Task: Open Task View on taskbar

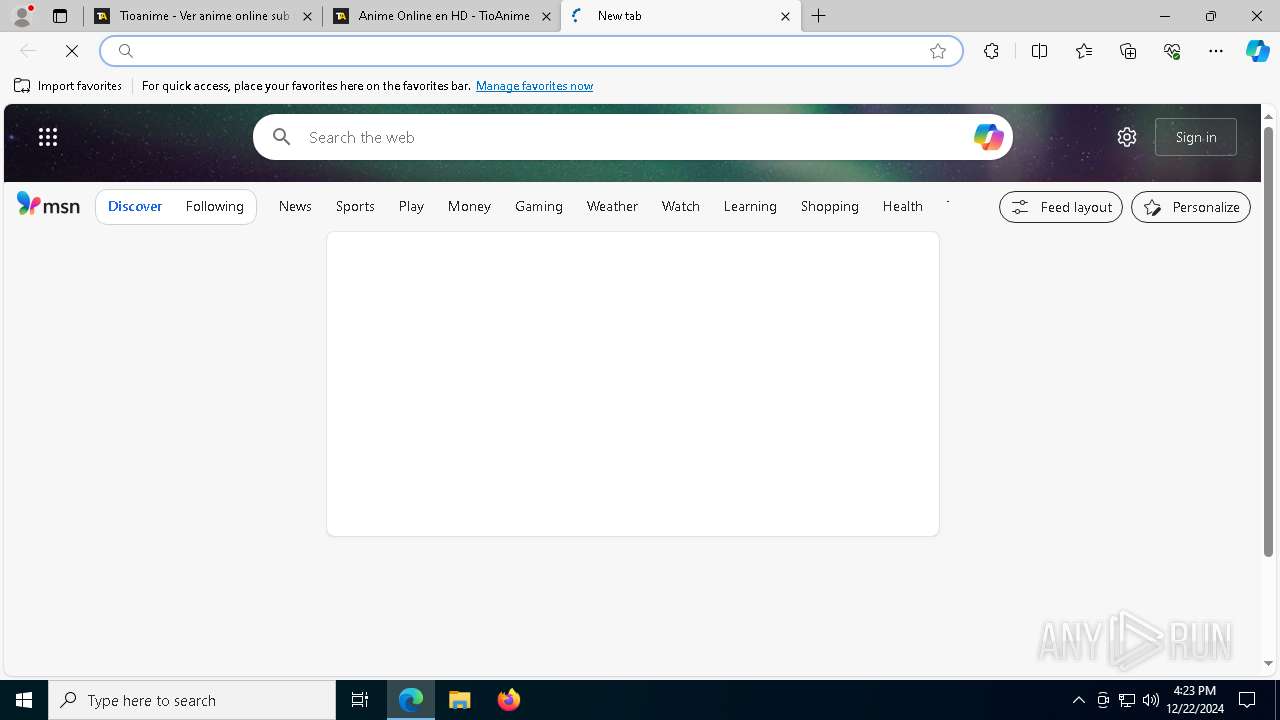Action: pyautogui.click(x=360, y=700)
